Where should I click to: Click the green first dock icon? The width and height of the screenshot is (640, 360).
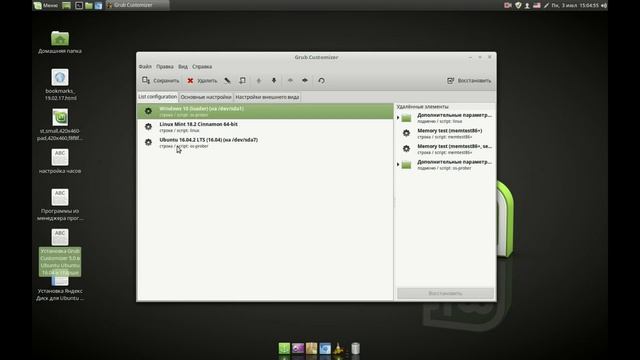coord(284,348)
